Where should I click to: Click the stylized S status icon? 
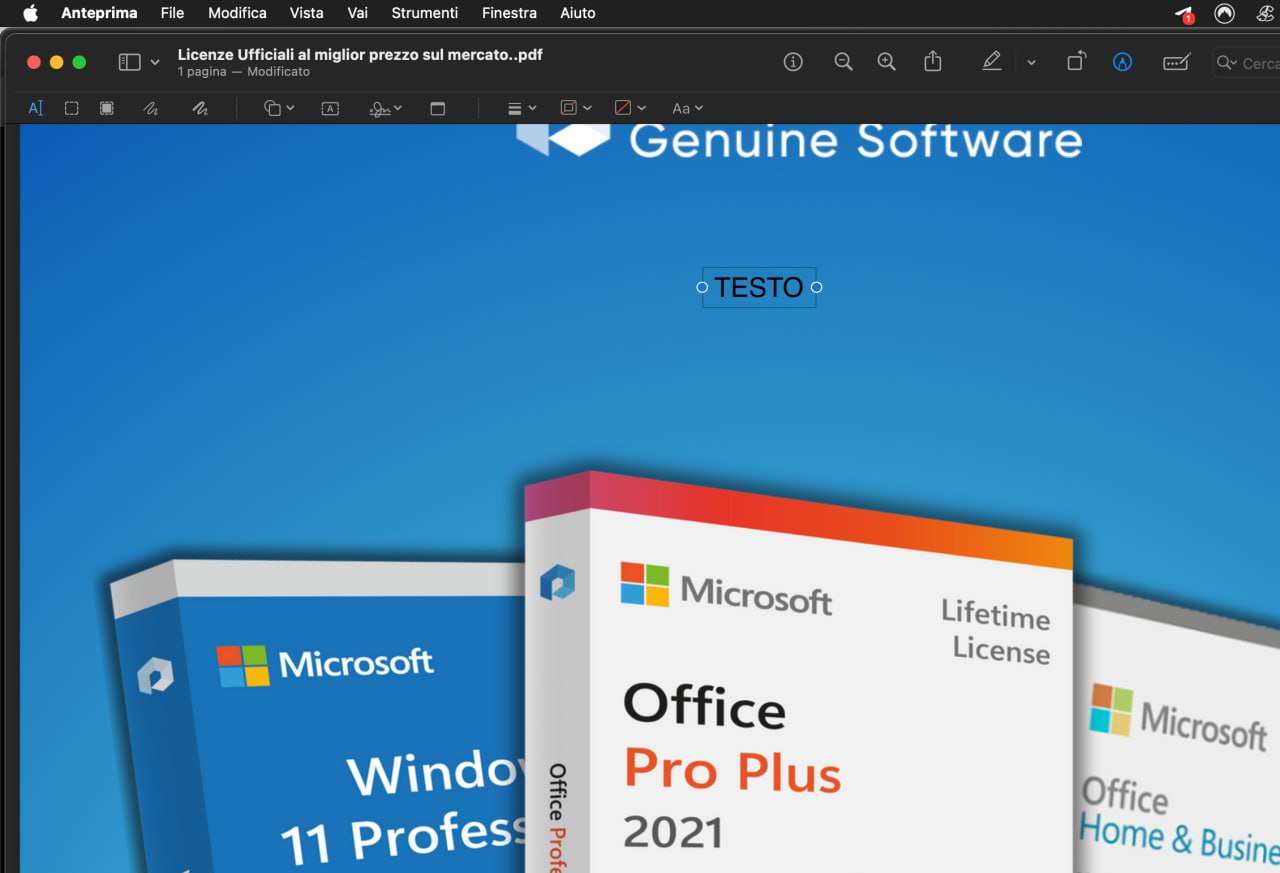[x=1264, y=13]
